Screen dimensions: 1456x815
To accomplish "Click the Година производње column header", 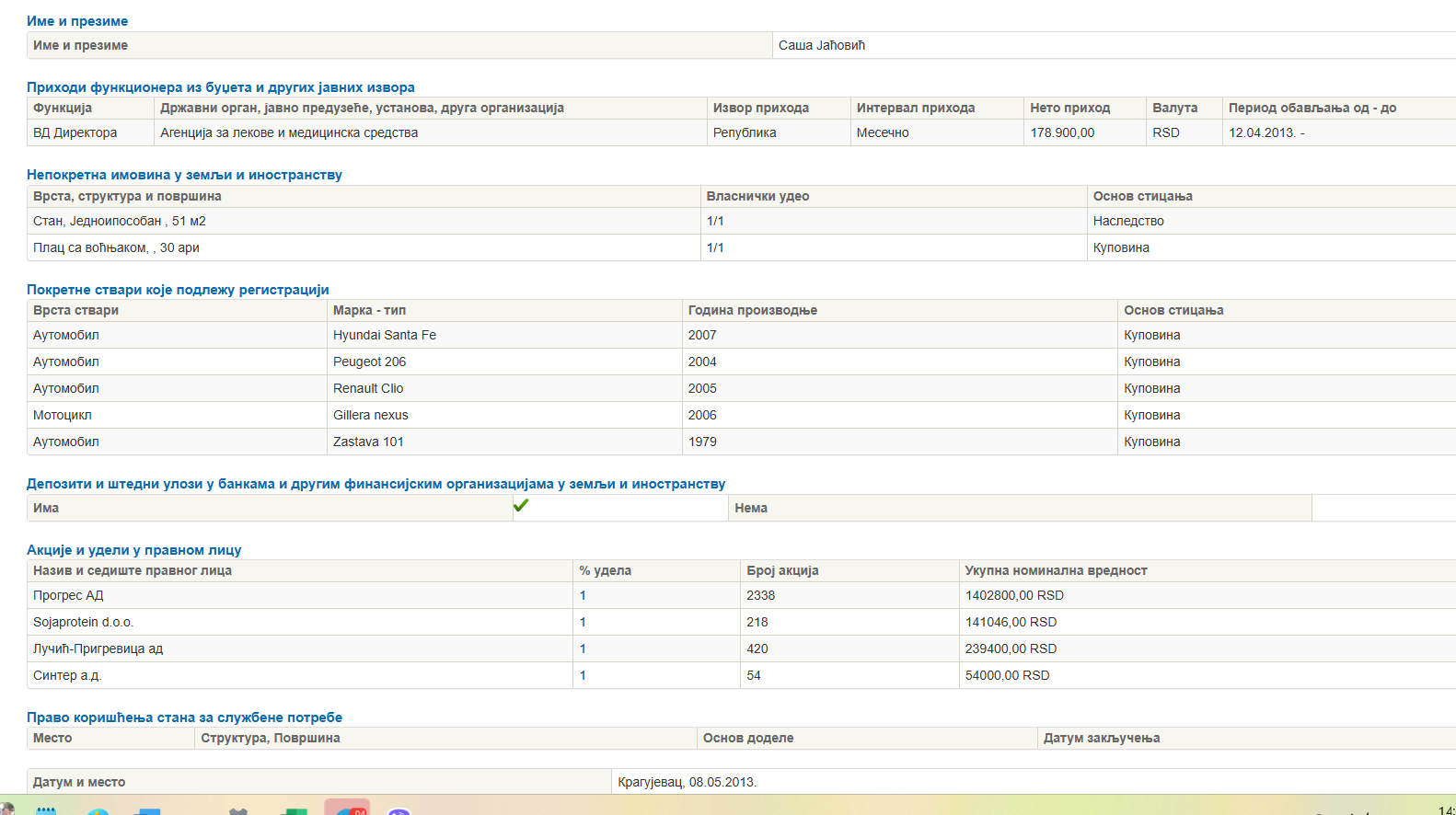I will coord(752,310).
